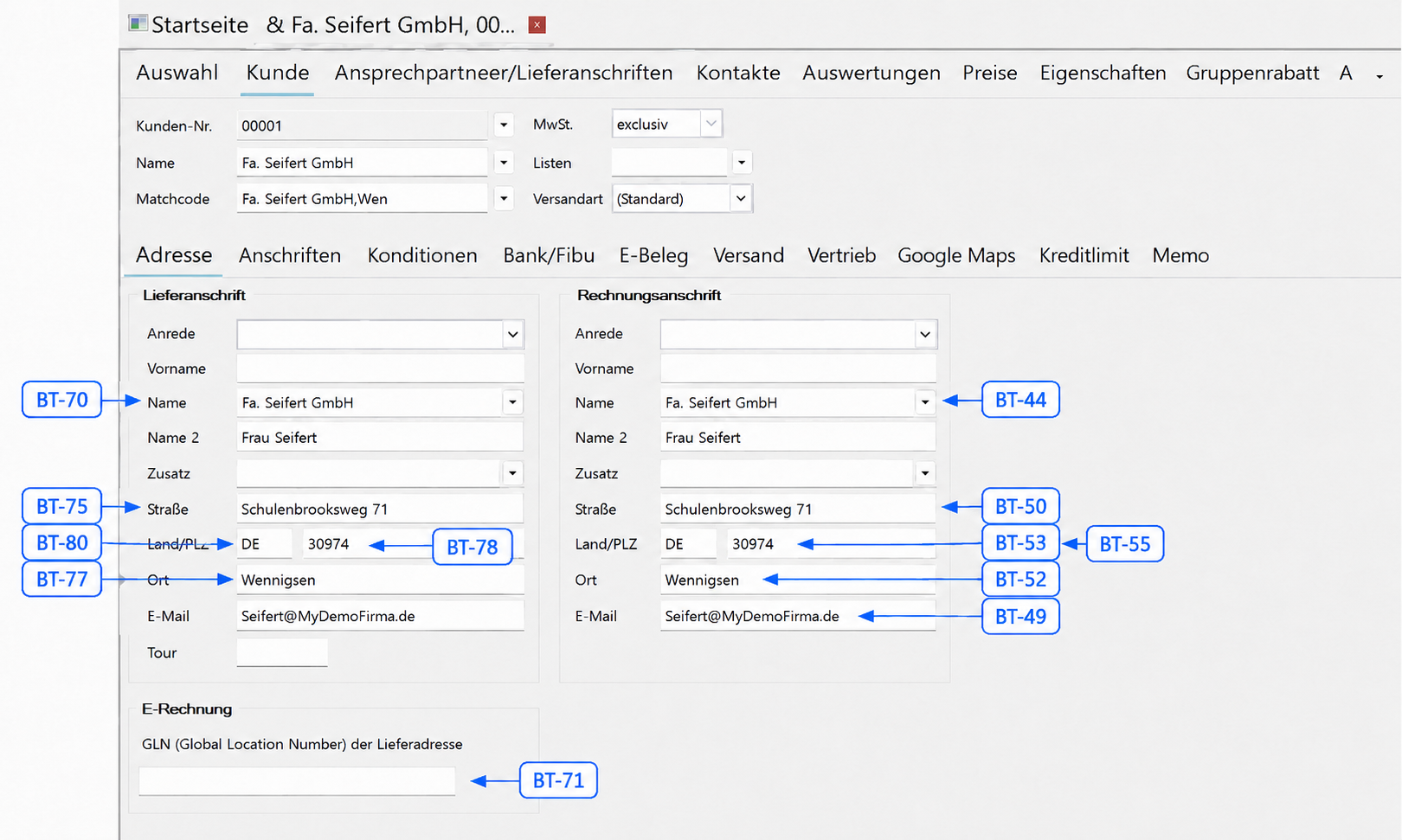Open the Versand sub-tab

coord(749,255)
